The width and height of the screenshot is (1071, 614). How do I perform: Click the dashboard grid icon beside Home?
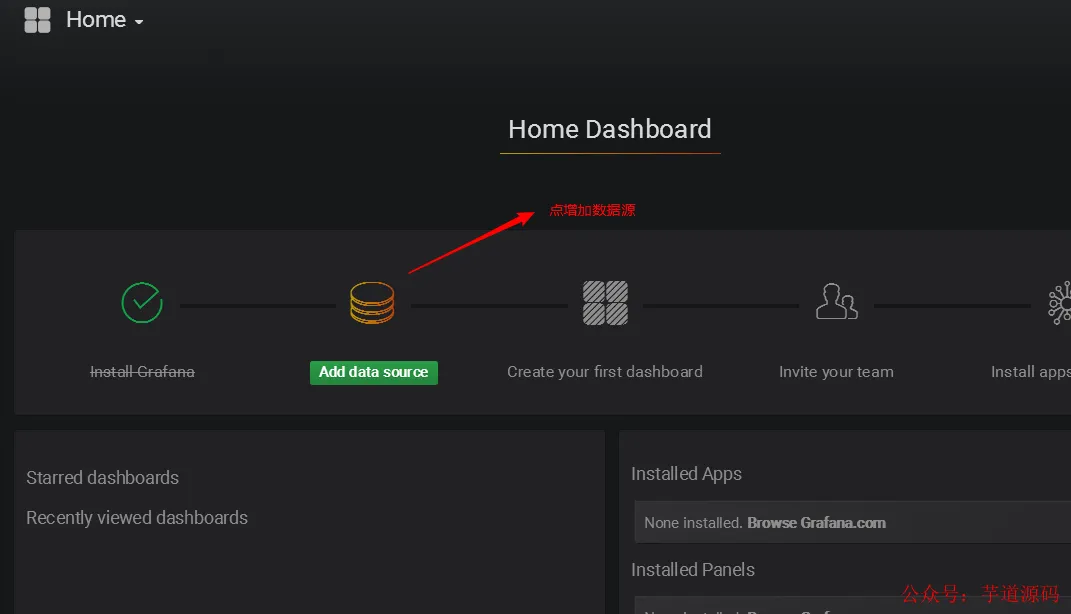pyautogui.click(x=38, y=20)
